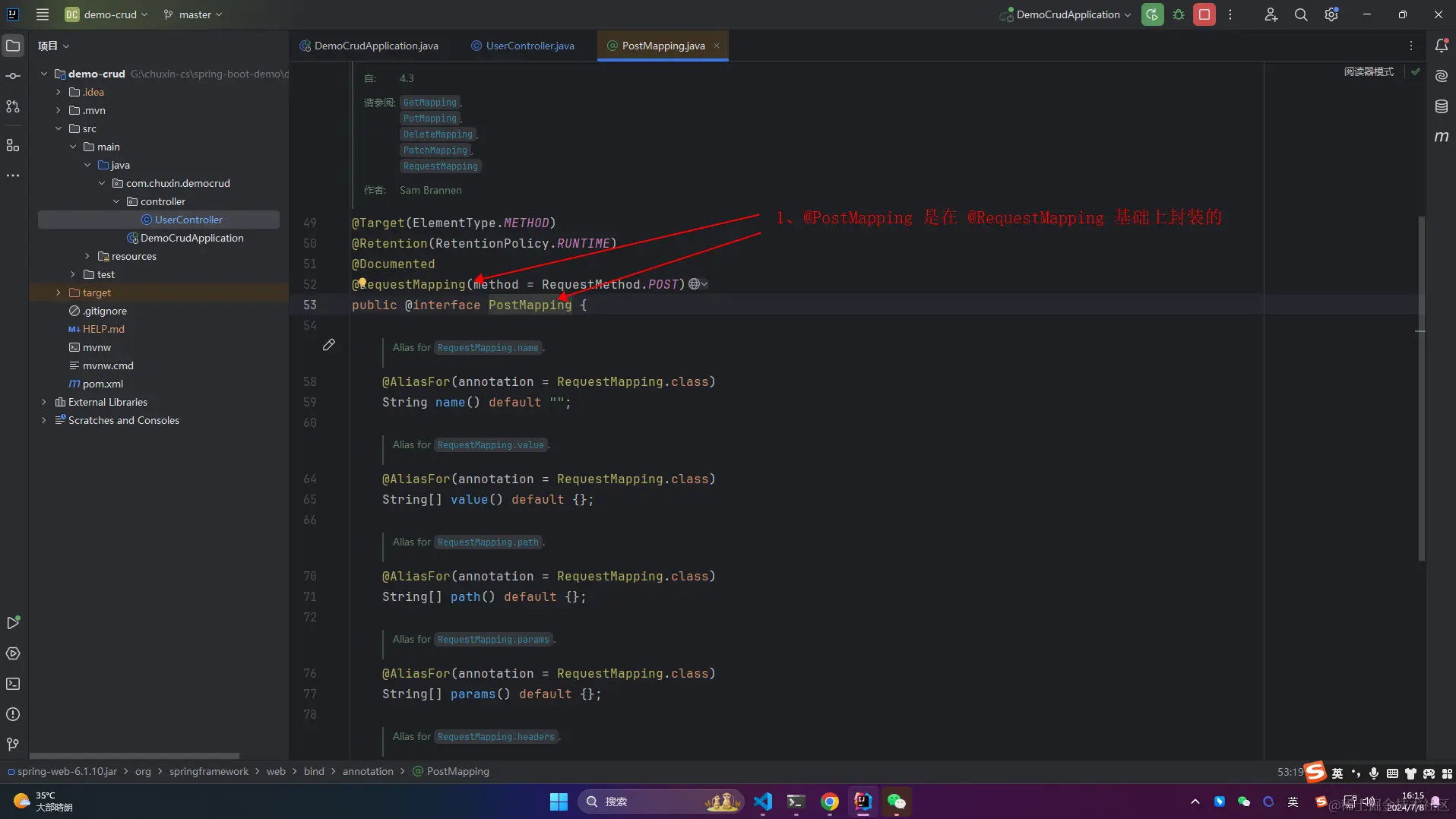Open GetMapping doc link
1456x819 pixels.
(430, 103)
